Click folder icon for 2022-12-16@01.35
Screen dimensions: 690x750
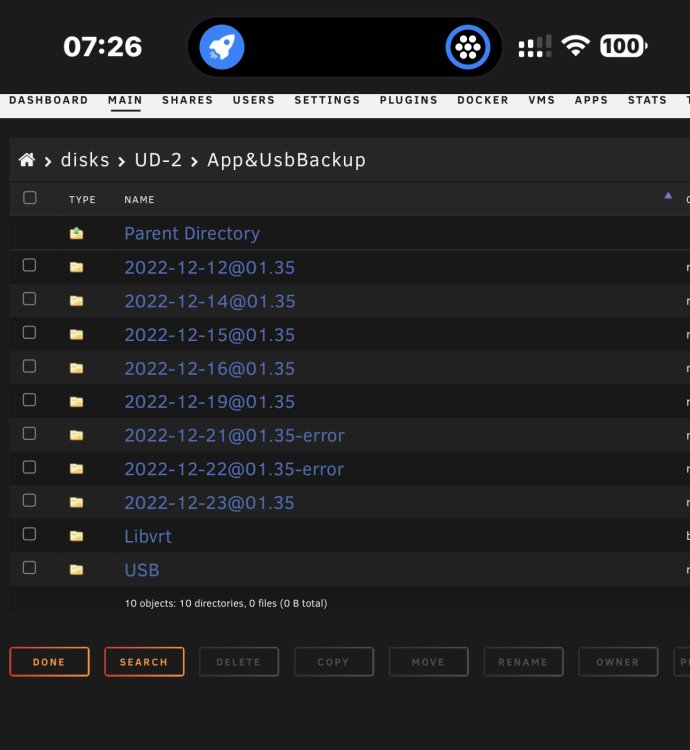click(x=77, y=368)
